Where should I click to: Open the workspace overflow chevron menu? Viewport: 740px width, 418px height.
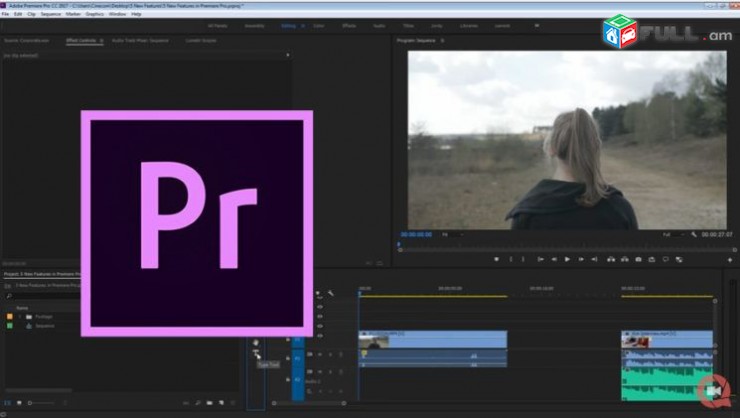pos(537,26)
